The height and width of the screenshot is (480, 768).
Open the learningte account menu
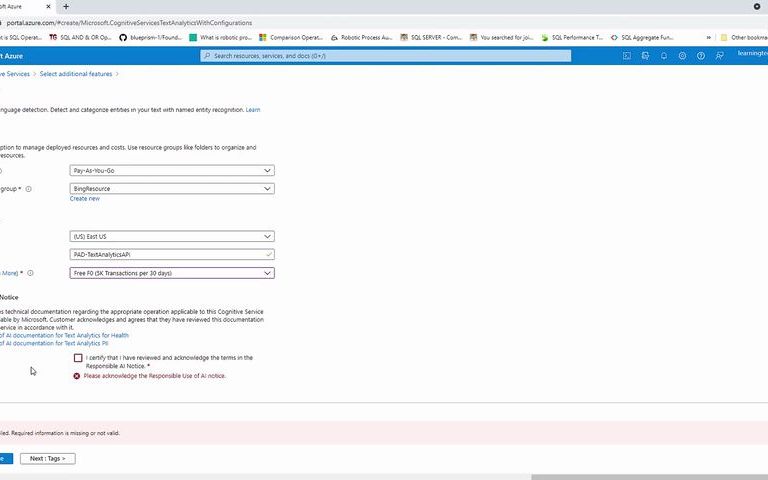tap(753, 53)
